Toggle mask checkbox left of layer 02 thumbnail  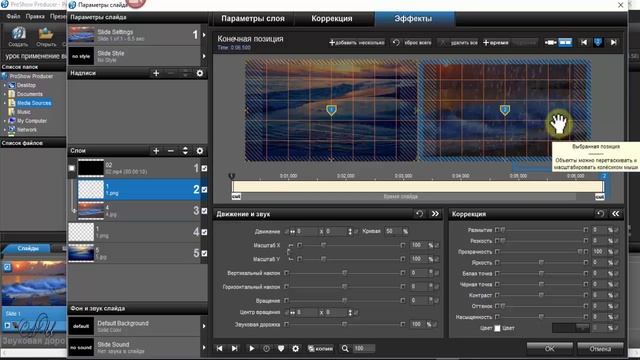72,168
